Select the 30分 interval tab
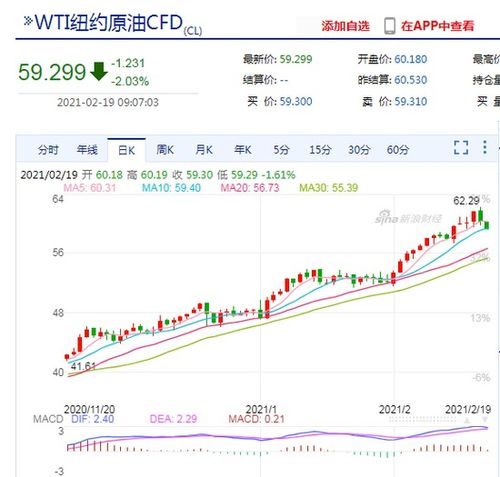Screen dimensions: 500x477 pos(359,150)
